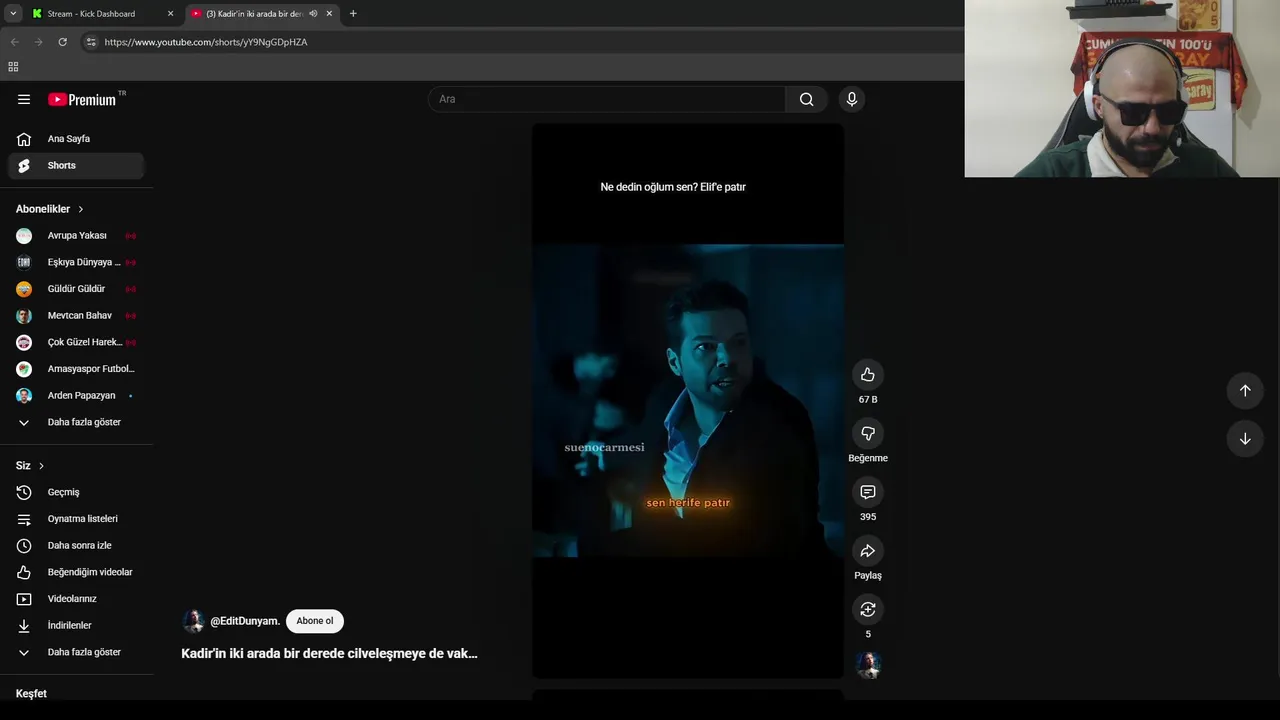Expand the Kadir'in iki arada video title

pyautogui.click(x=329, y=654)
